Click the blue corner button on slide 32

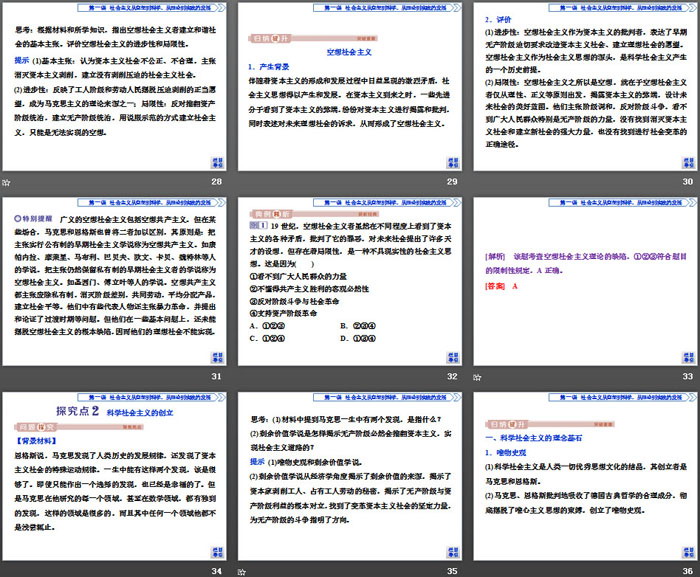point(453,357)
